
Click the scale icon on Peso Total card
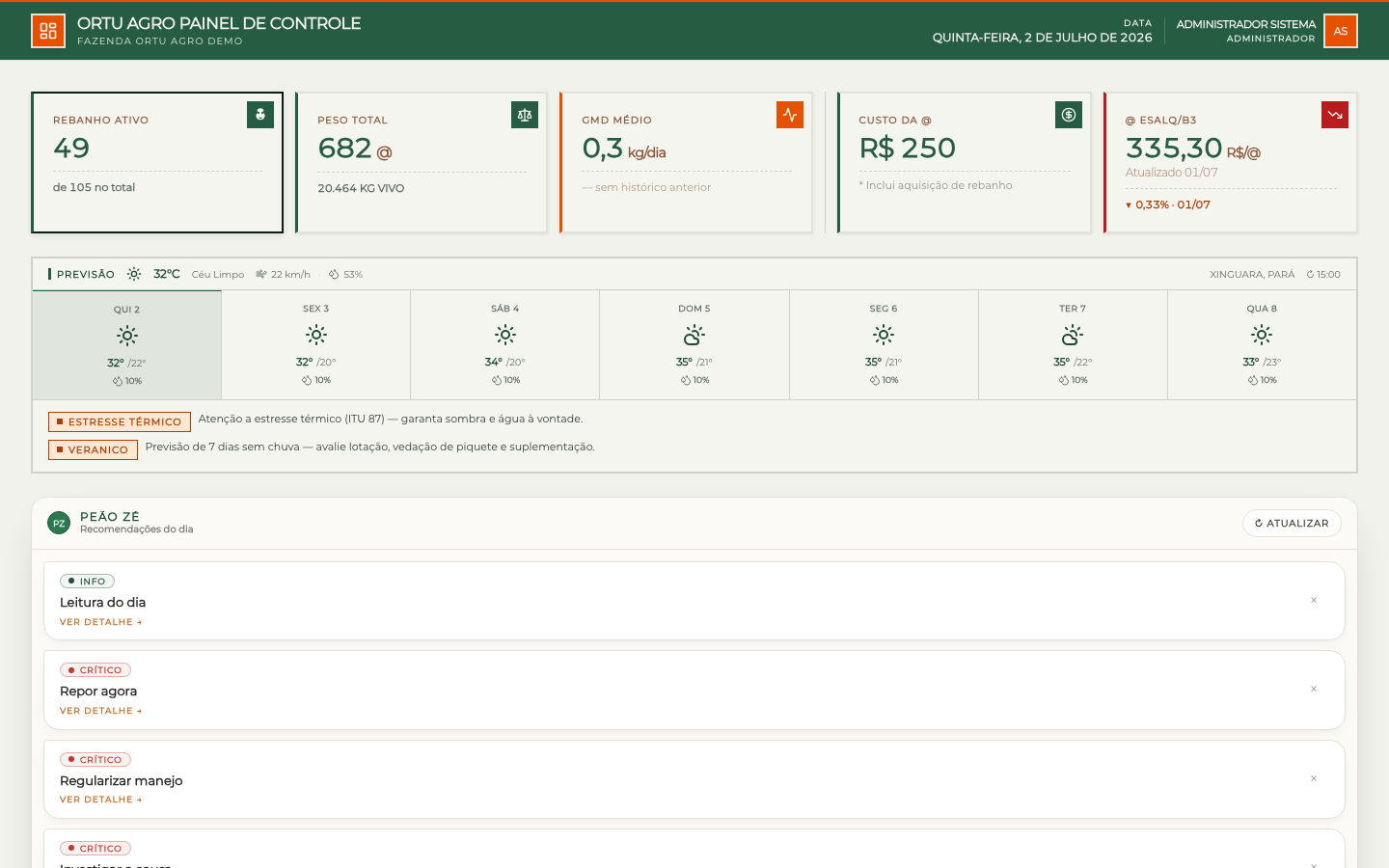tap(525, 115)
